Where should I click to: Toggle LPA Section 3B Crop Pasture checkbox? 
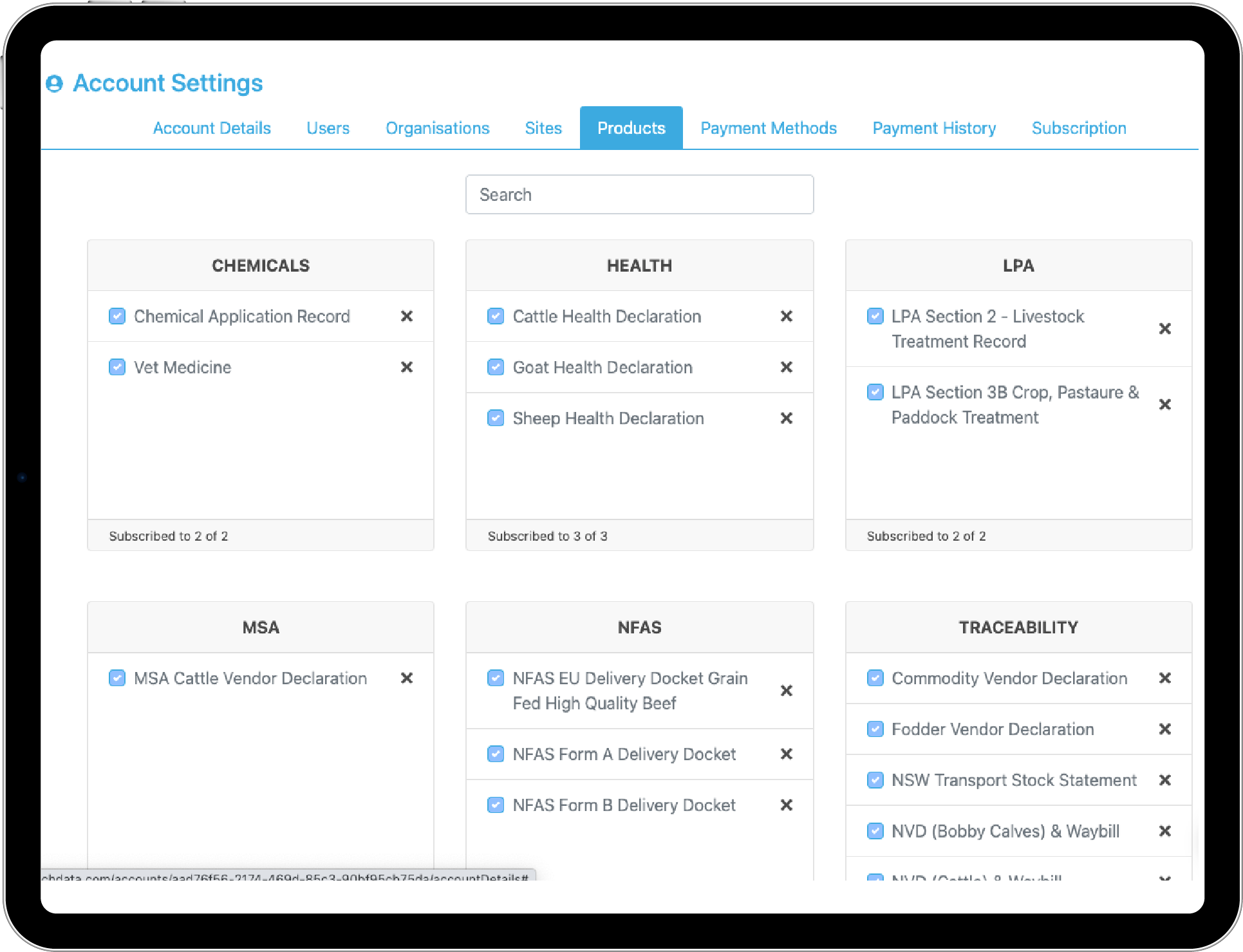pyautogui.click(x=875, y=392)
